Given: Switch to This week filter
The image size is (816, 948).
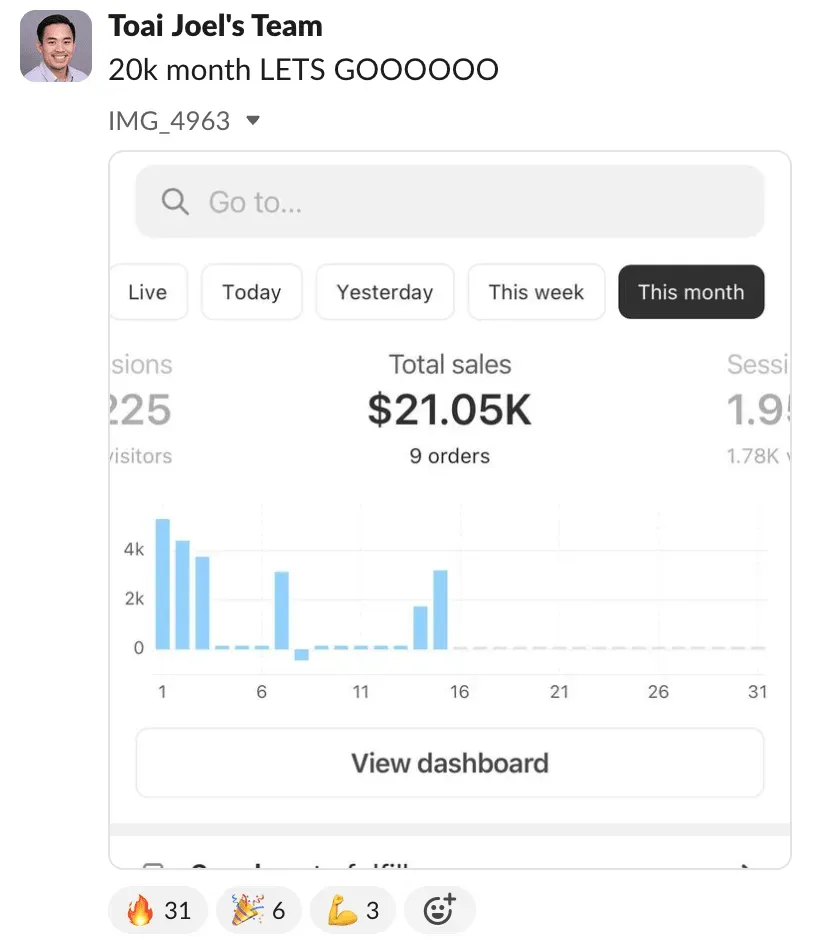Looking at the screenshot, I should (536, 292).
